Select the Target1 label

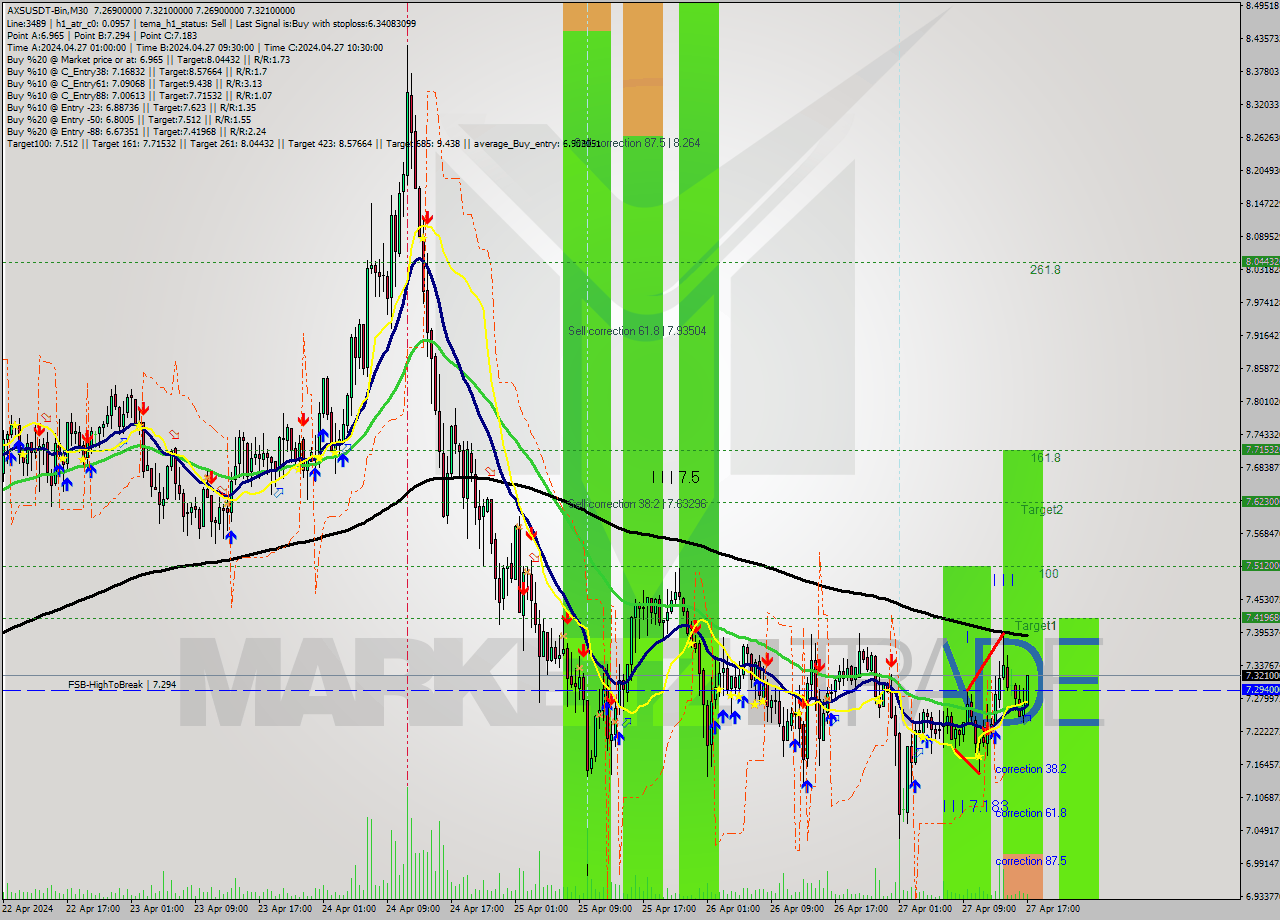click(1035, 626)
